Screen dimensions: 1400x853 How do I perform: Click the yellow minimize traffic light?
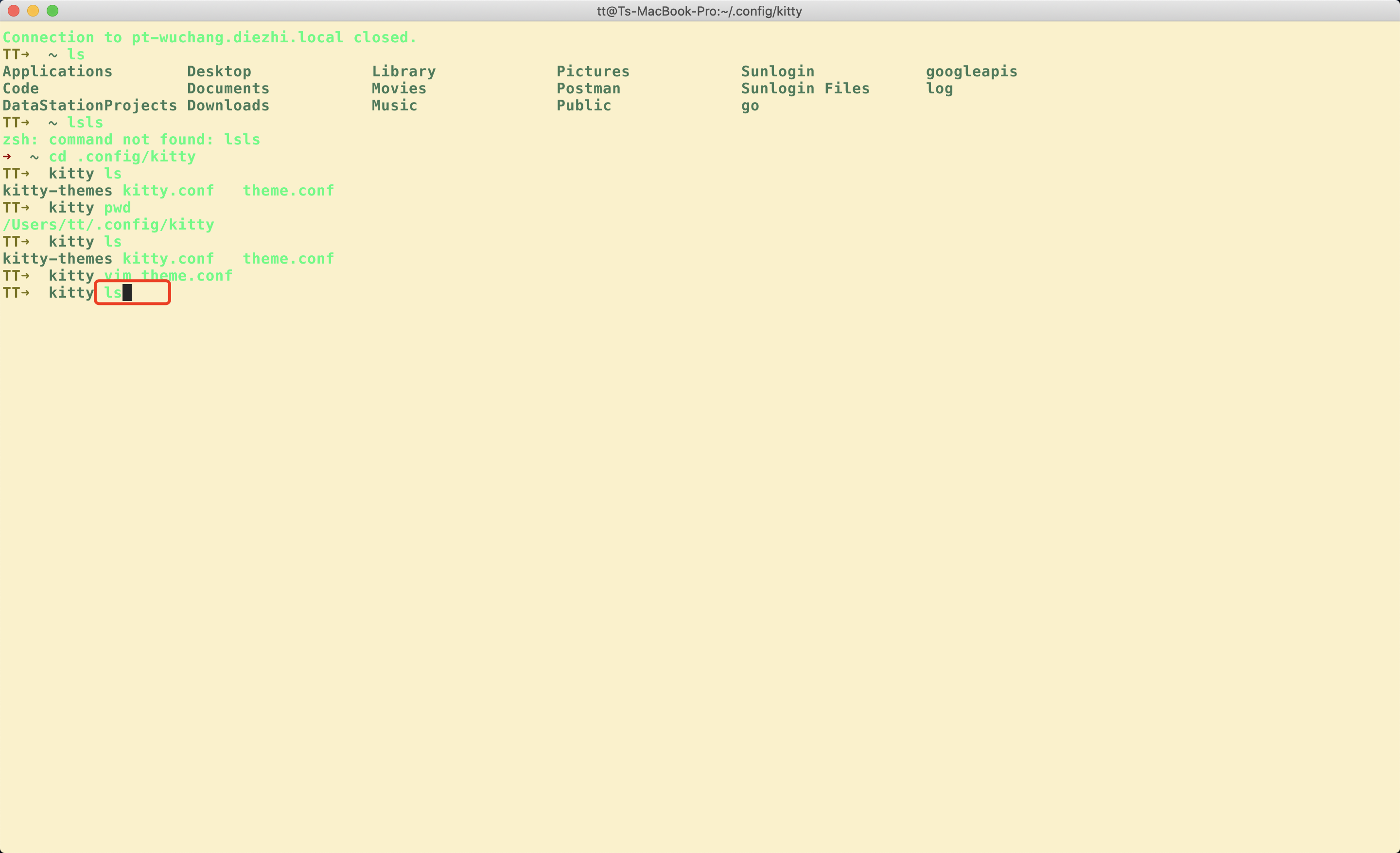pyautogui.click(x=33, y=10)
